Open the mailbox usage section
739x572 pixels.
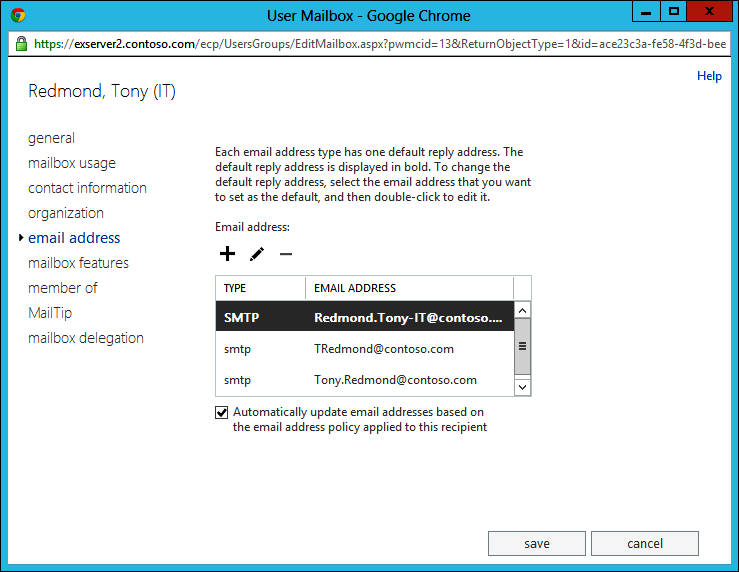point(72,163)
